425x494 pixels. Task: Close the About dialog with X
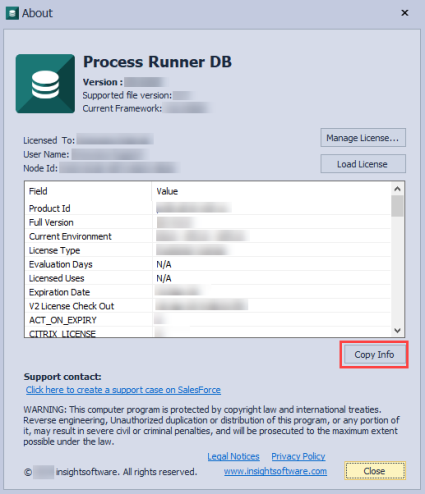click(x=405, y=13)
